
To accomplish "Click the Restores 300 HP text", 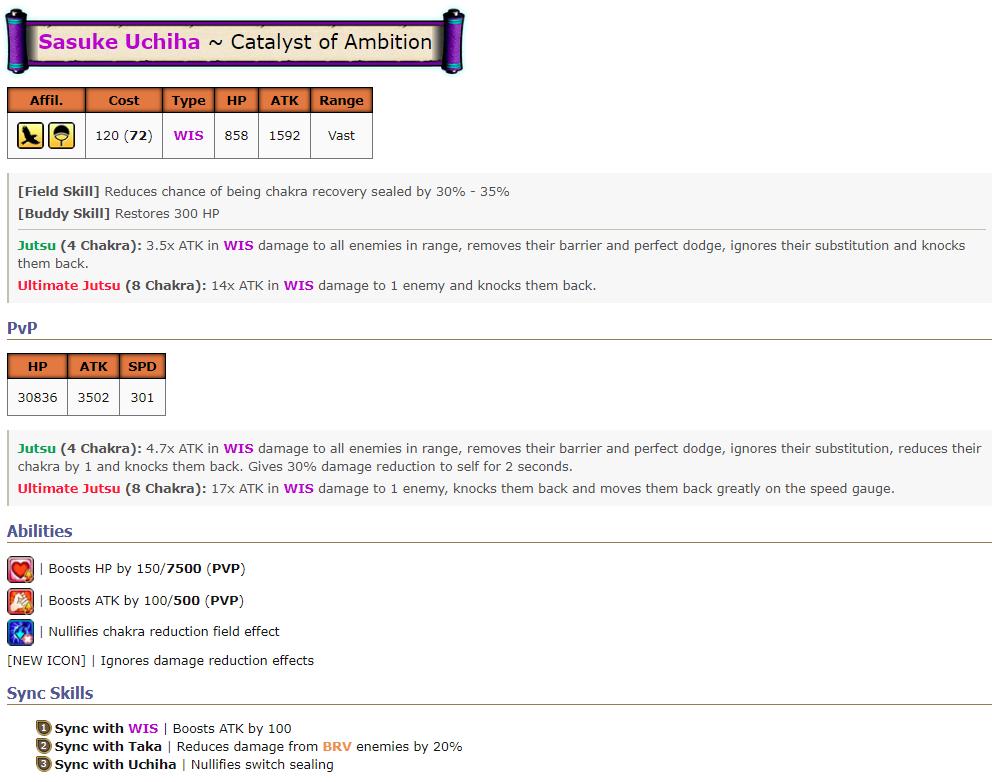I will pyautogui.click(x=167, y=214).
